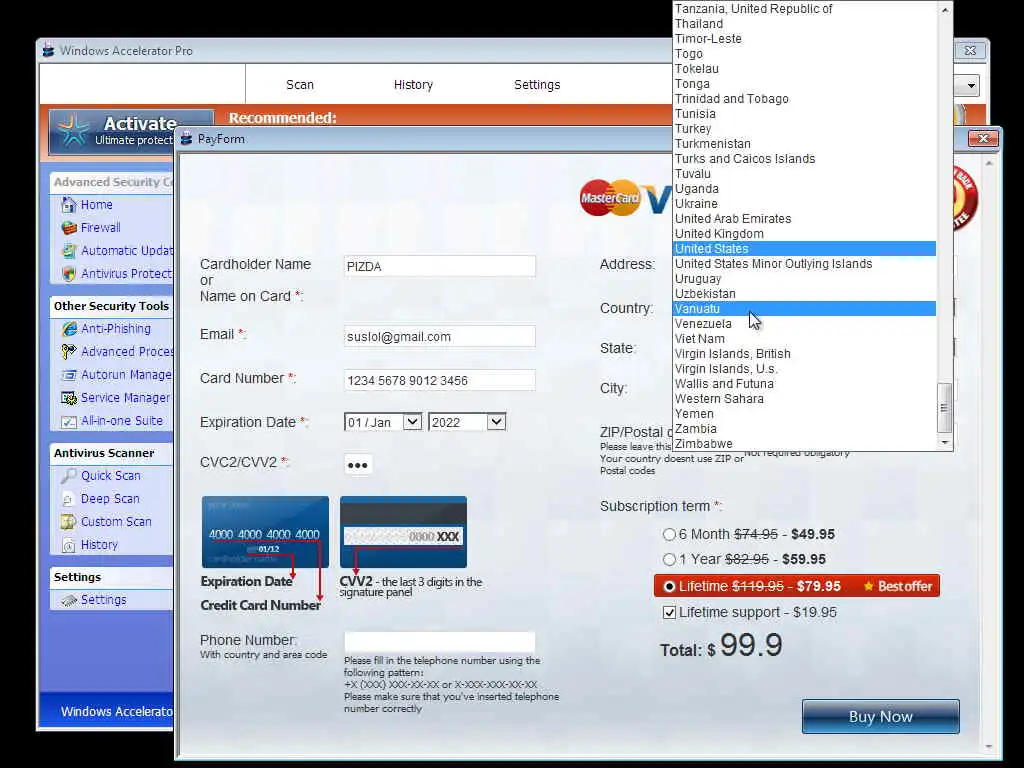Click the Firewall brick icon
The image size is (1024, 768).
point(69,228)
